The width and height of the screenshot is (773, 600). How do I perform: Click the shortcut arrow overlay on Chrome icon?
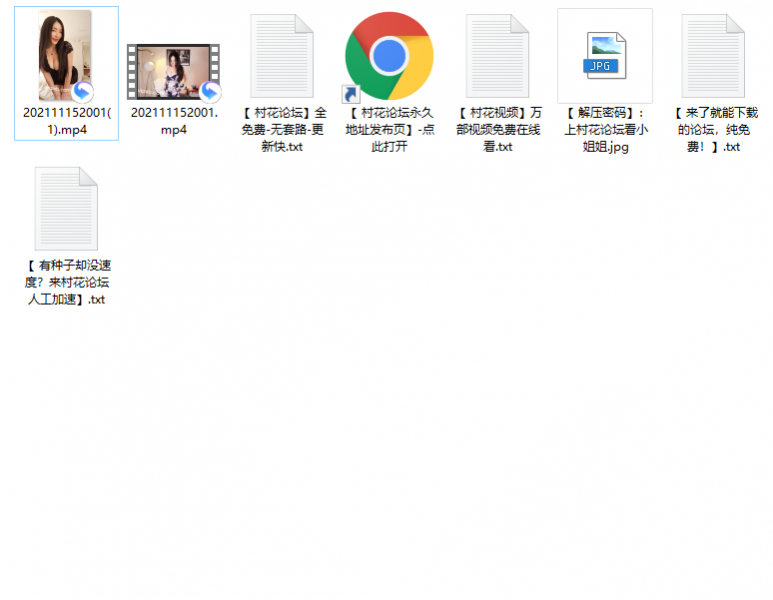tap(351, 95)
